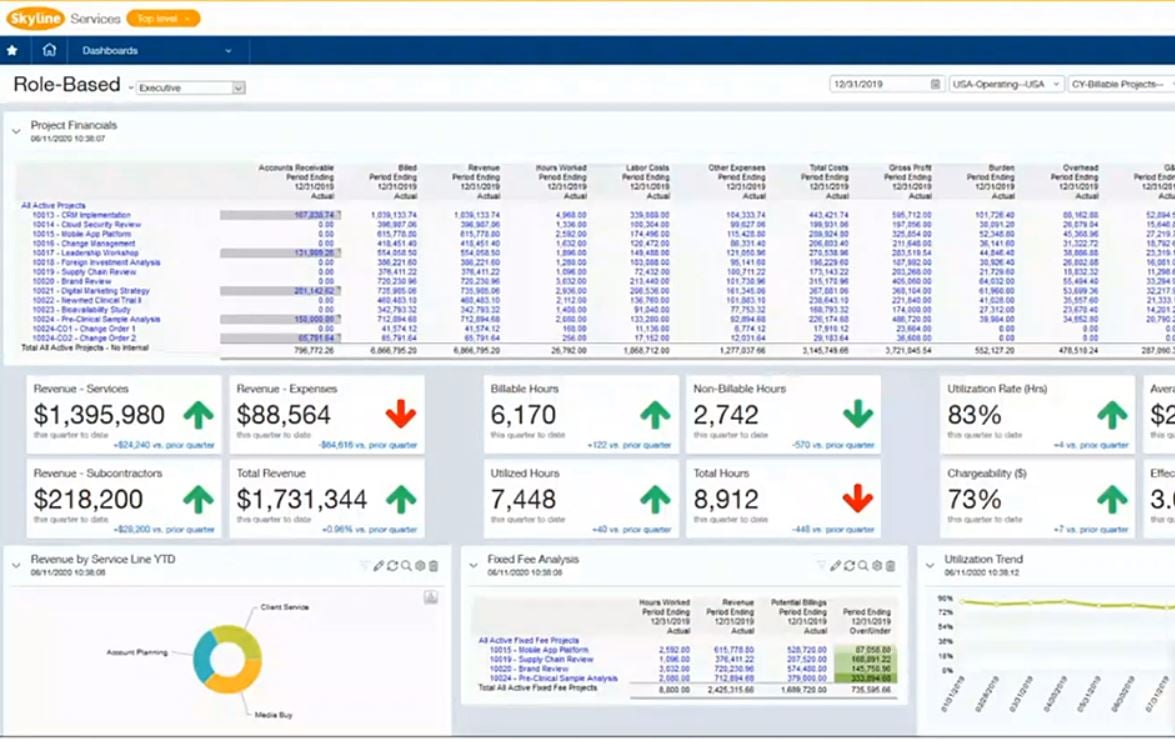Open the calendar date picker icon
The height and width of the screenshot is (739, 1175).
point(935,85)
